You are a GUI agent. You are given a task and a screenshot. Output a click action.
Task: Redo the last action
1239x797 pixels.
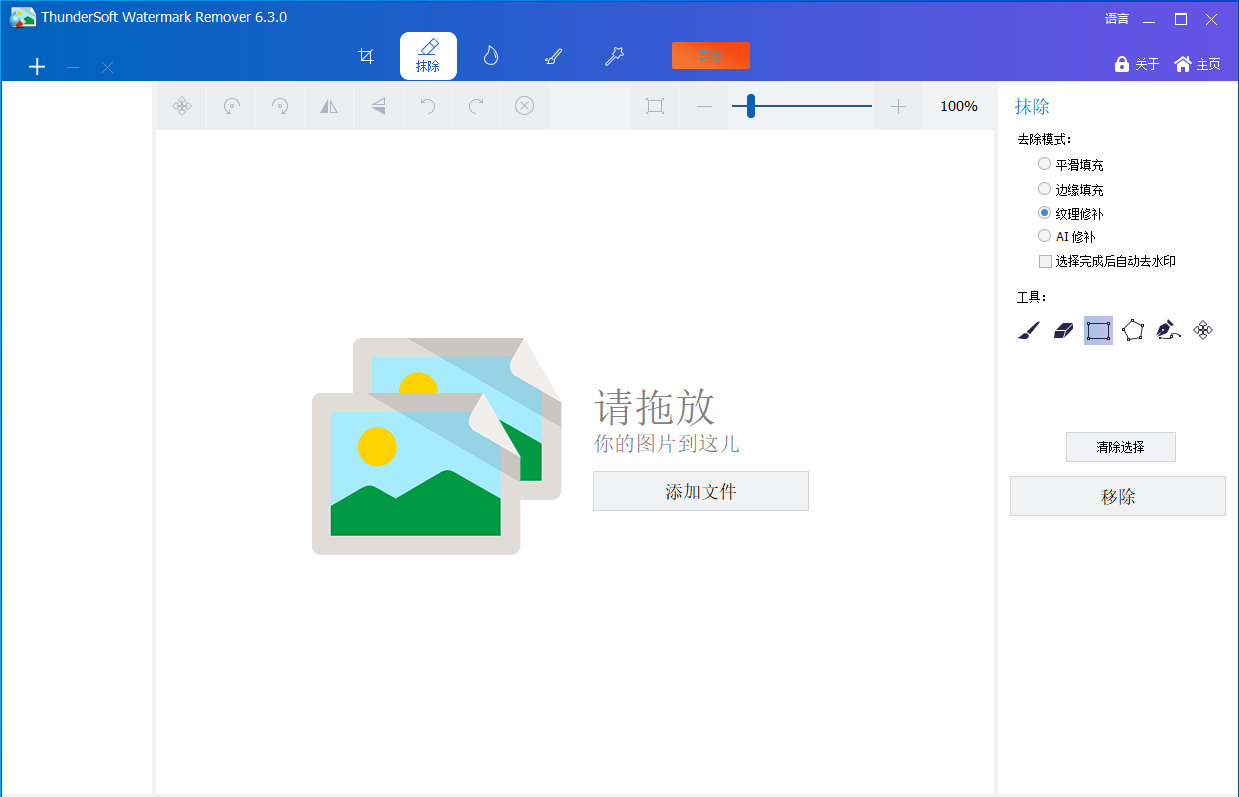(x=476, y=106)
